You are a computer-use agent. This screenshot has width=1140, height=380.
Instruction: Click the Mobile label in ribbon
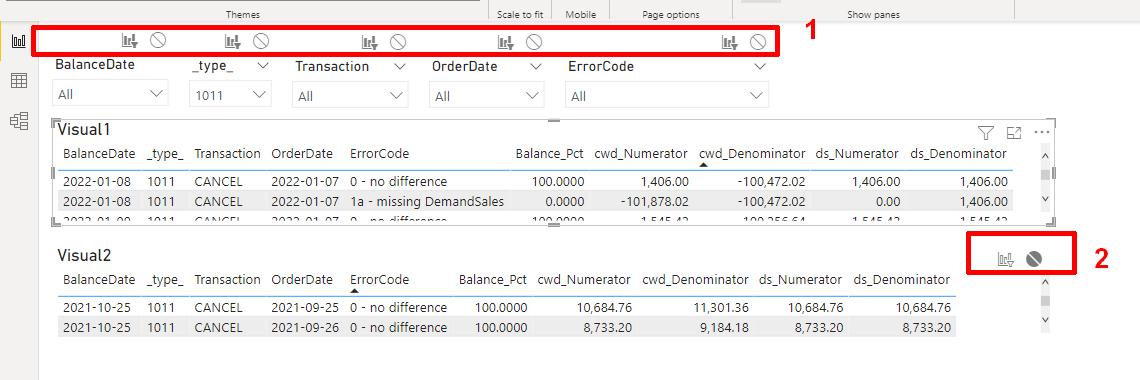[581, 15]
